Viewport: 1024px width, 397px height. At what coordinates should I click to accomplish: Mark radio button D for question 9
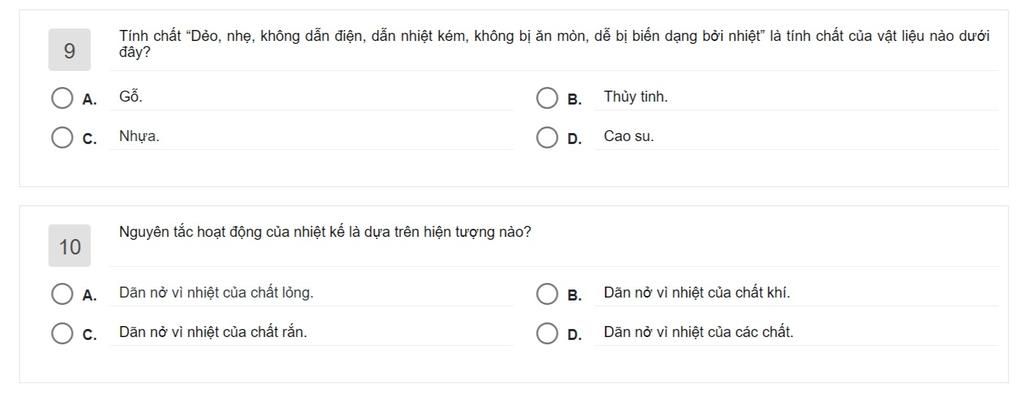547,138
